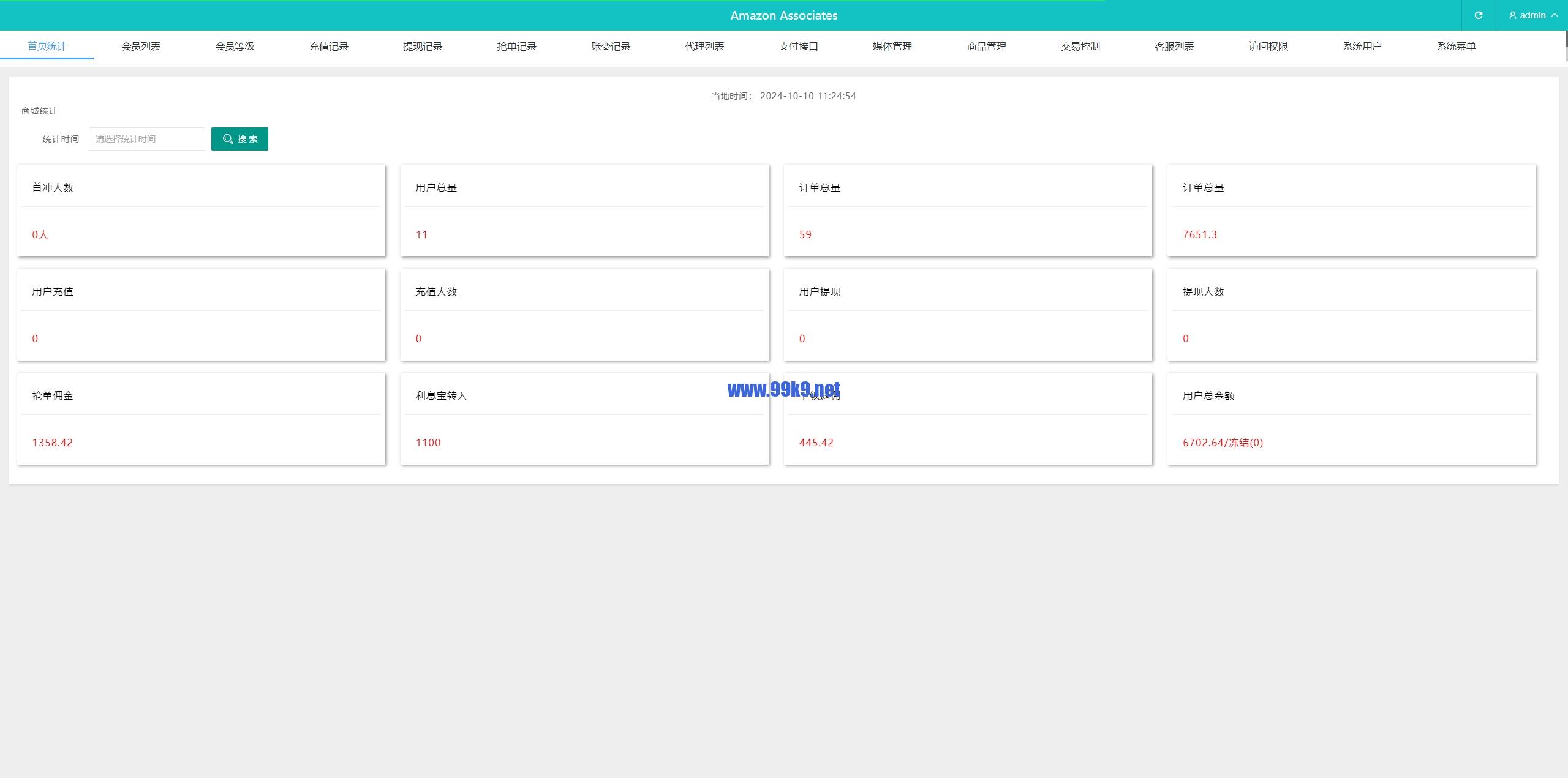Go to 媒体管理 tab
Image resolution: width=1568 pixels, height=778 pixels.
point(892,46)
